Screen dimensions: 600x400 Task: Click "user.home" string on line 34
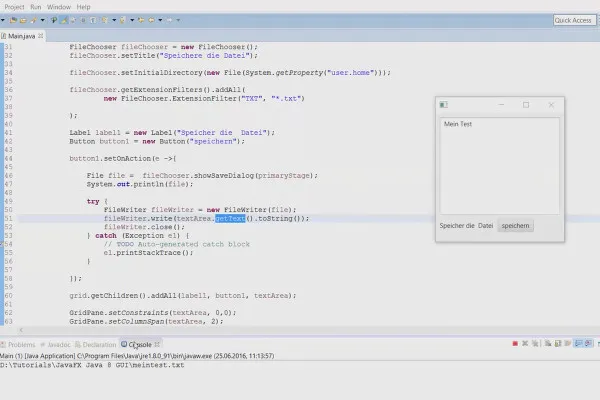350,73
